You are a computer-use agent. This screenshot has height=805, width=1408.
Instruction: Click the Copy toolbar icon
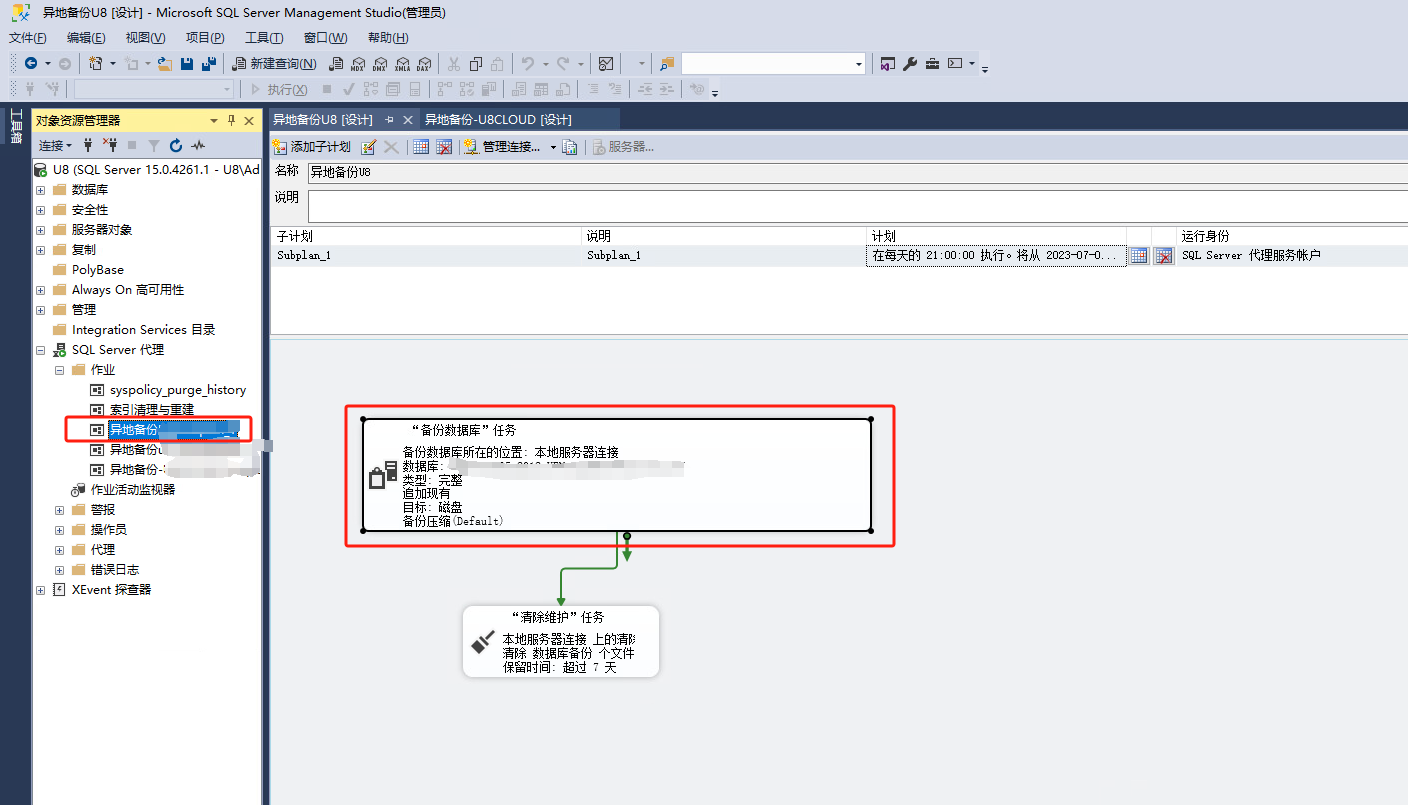pos(476,64)
